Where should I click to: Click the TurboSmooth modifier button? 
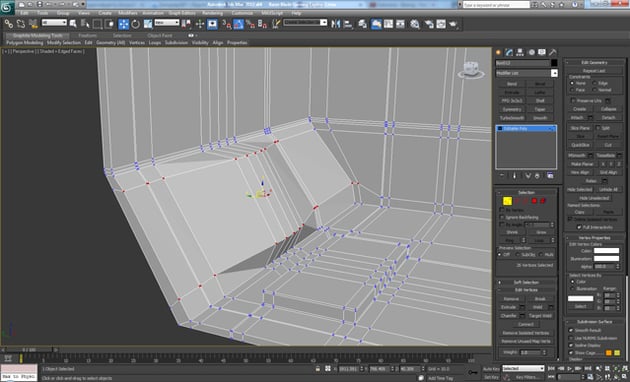click(511, 118)
